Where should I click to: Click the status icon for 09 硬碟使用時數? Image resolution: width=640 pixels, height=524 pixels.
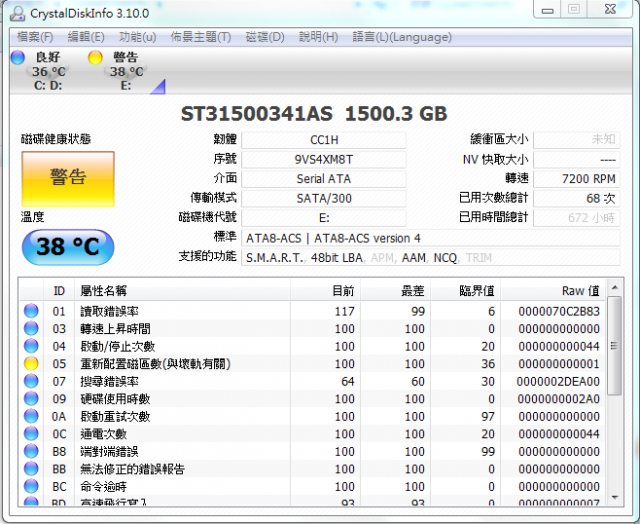[31, 399]
